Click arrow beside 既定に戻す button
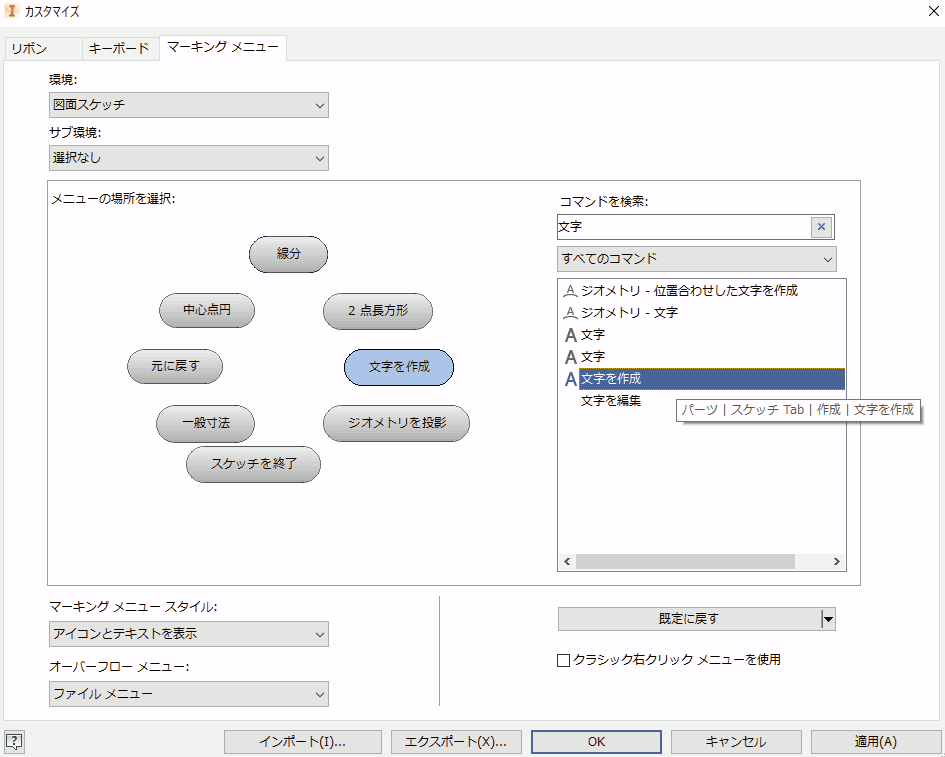945x757 pixels. [827, 619]
